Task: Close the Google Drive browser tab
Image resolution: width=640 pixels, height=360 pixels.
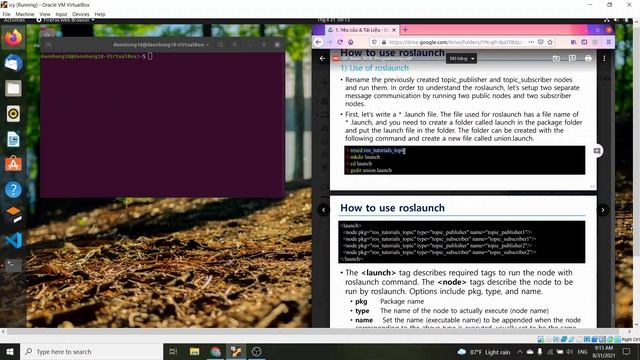Action: pyautogui.click(x=394, y=30)
